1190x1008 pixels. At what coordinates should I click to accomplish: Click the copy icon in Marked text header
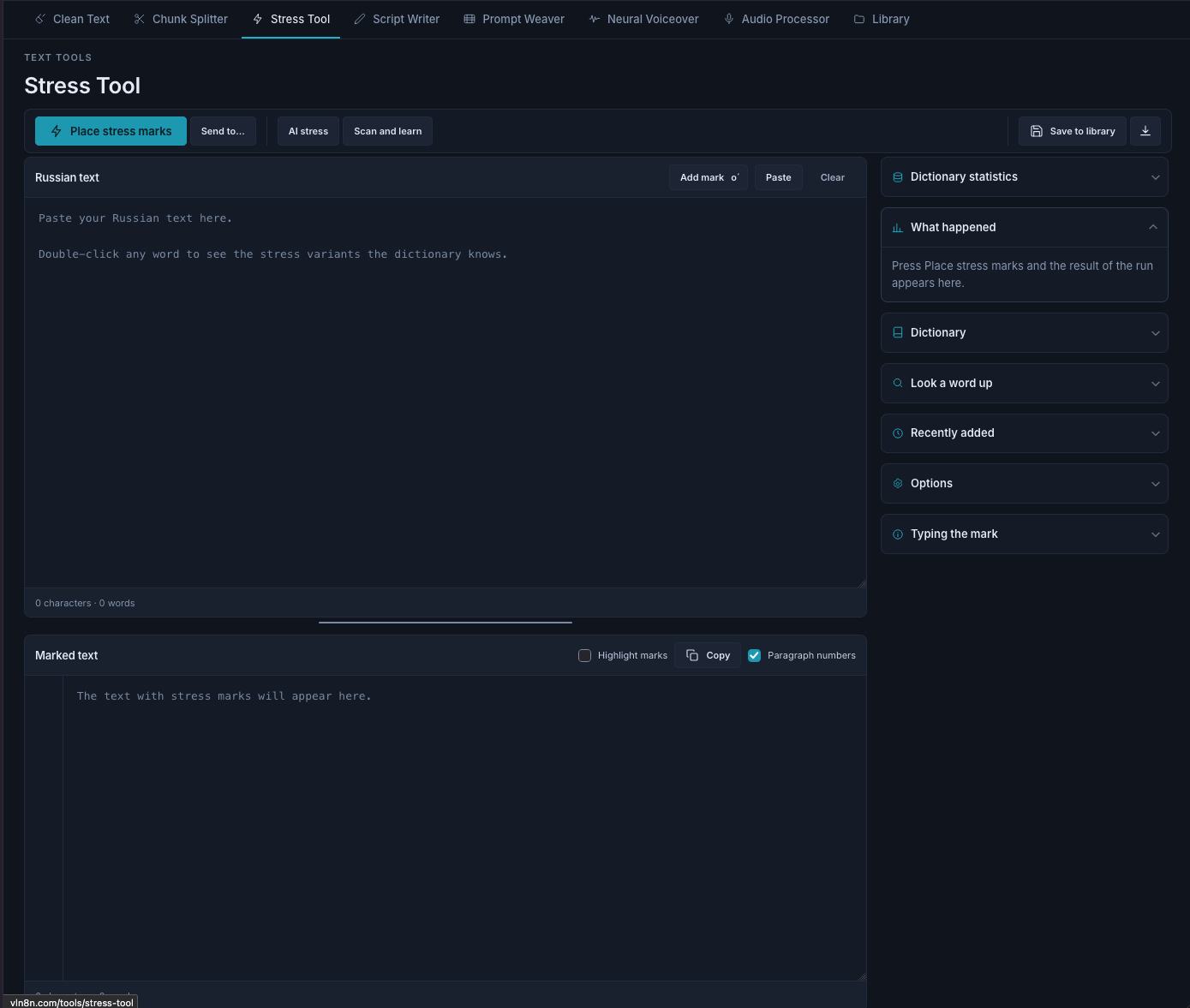(x=692, y=655)
